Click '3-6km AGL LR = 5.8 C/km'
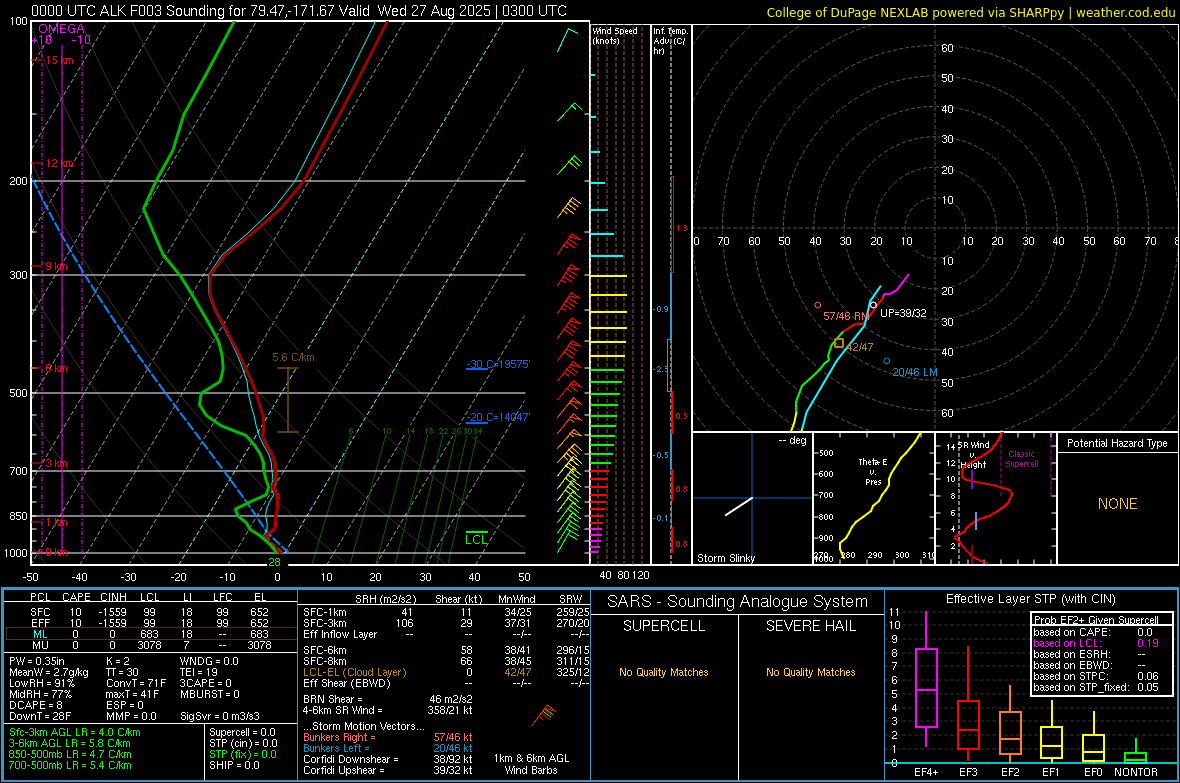This screenshot has width=1180, height=783. point(70,743)
